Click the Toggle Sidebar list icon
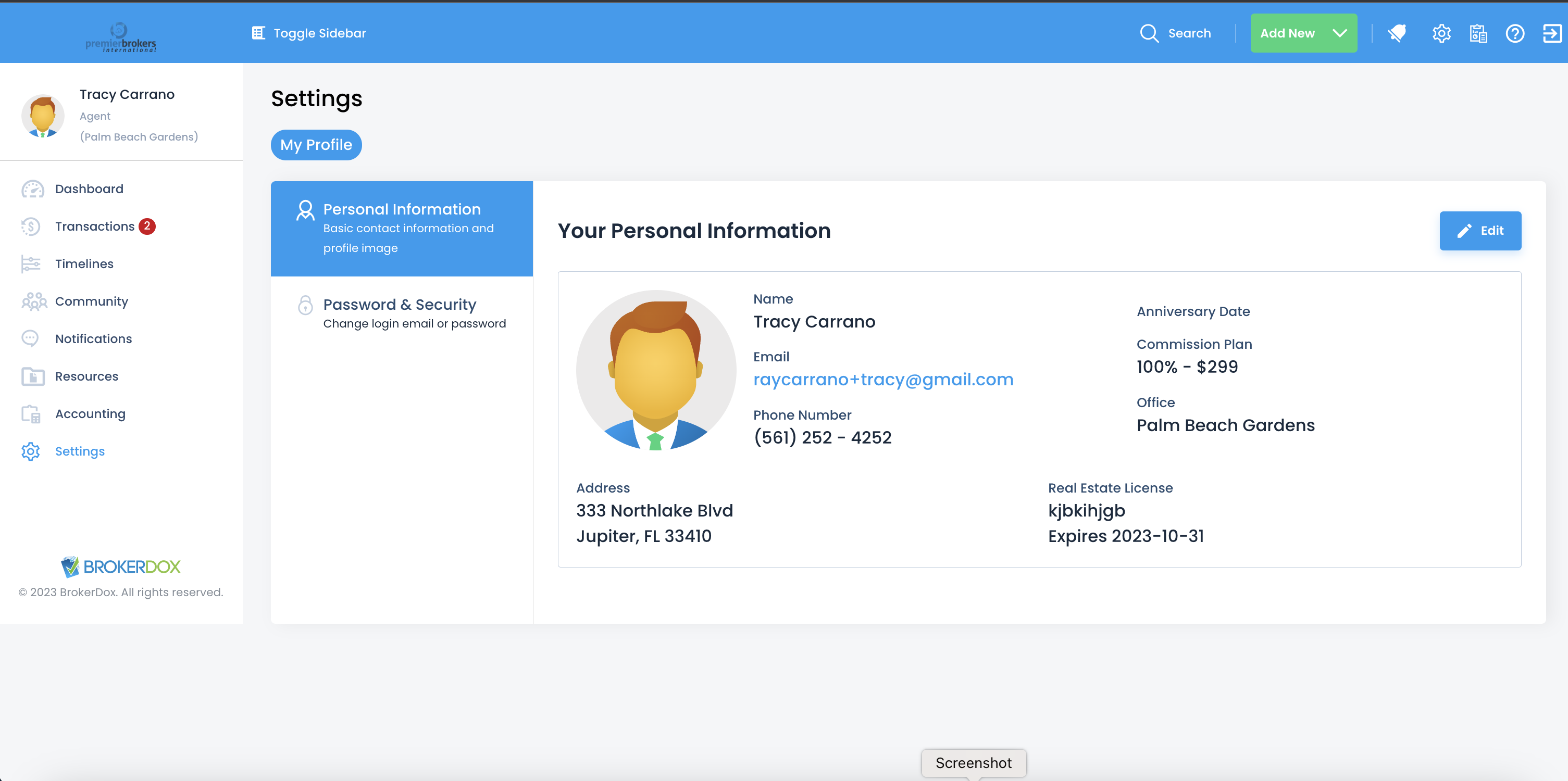The height and width of the screenshot is (781, 1568). click(x=258, y=33)
